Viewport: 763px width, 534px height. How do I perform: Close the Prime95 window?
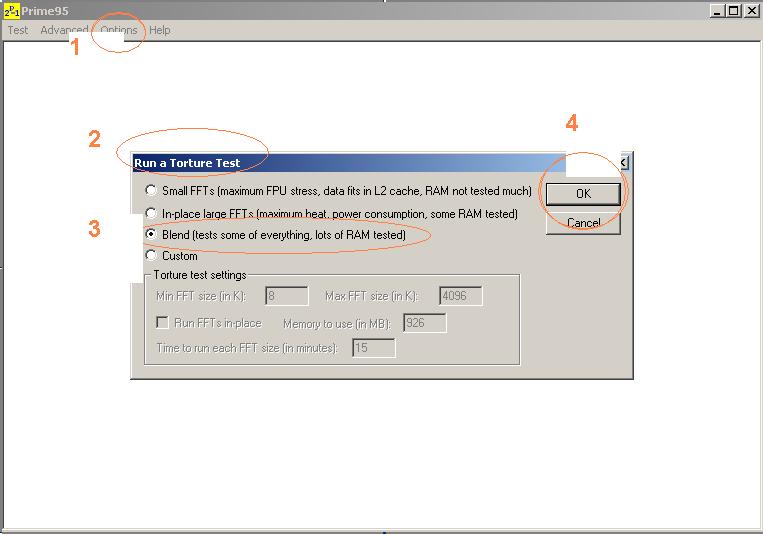pos(751,11)
